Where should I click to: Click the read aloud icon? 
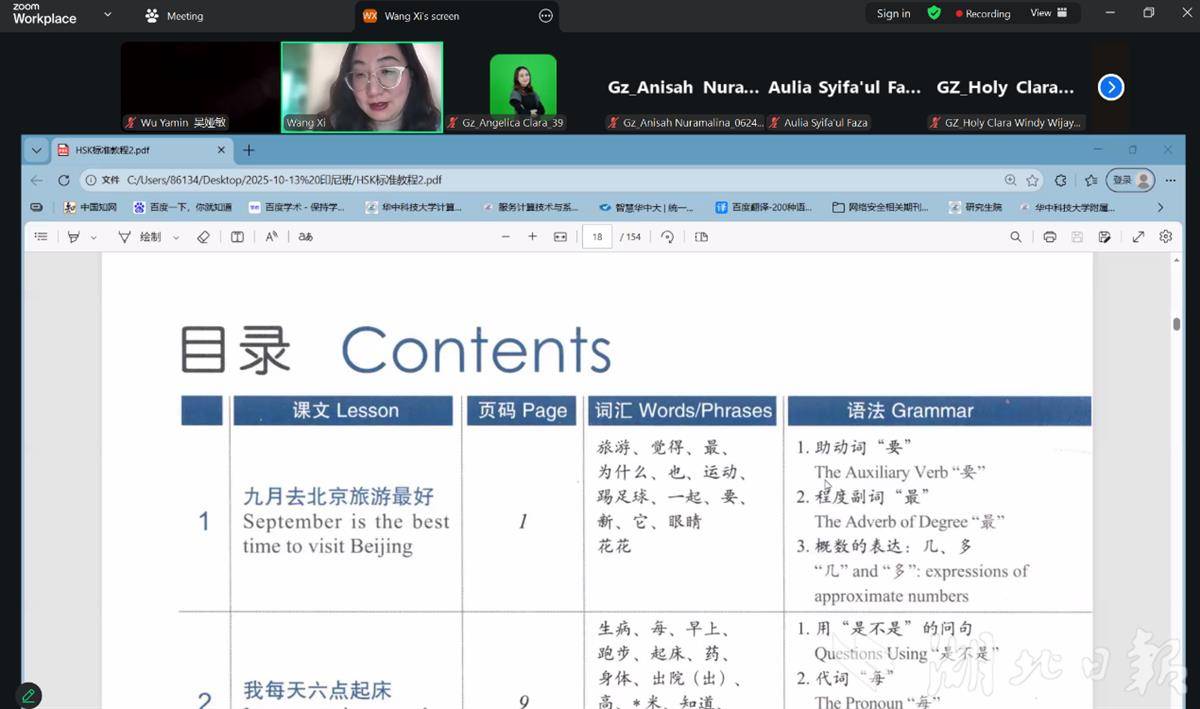tap(271, 237)
